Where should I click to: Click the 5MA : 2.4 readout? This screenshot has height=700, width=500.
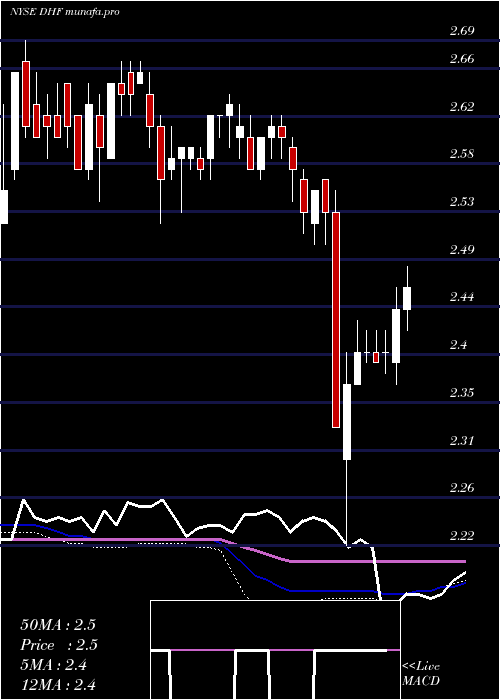coord(54,665)
